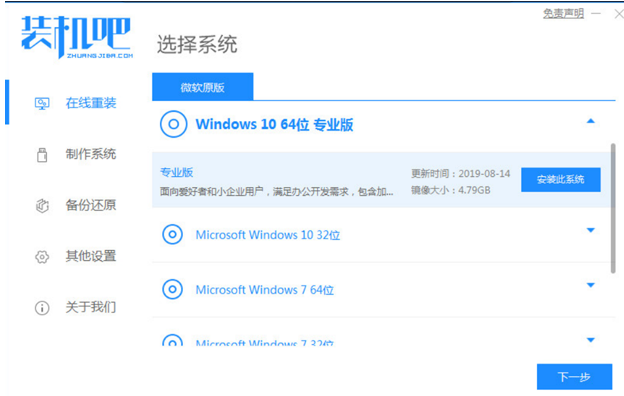This screenshot has width=624, height=396.
Task: Select the Microsoft Windows 7 64位 radio option
Action: tap(172, 289)
